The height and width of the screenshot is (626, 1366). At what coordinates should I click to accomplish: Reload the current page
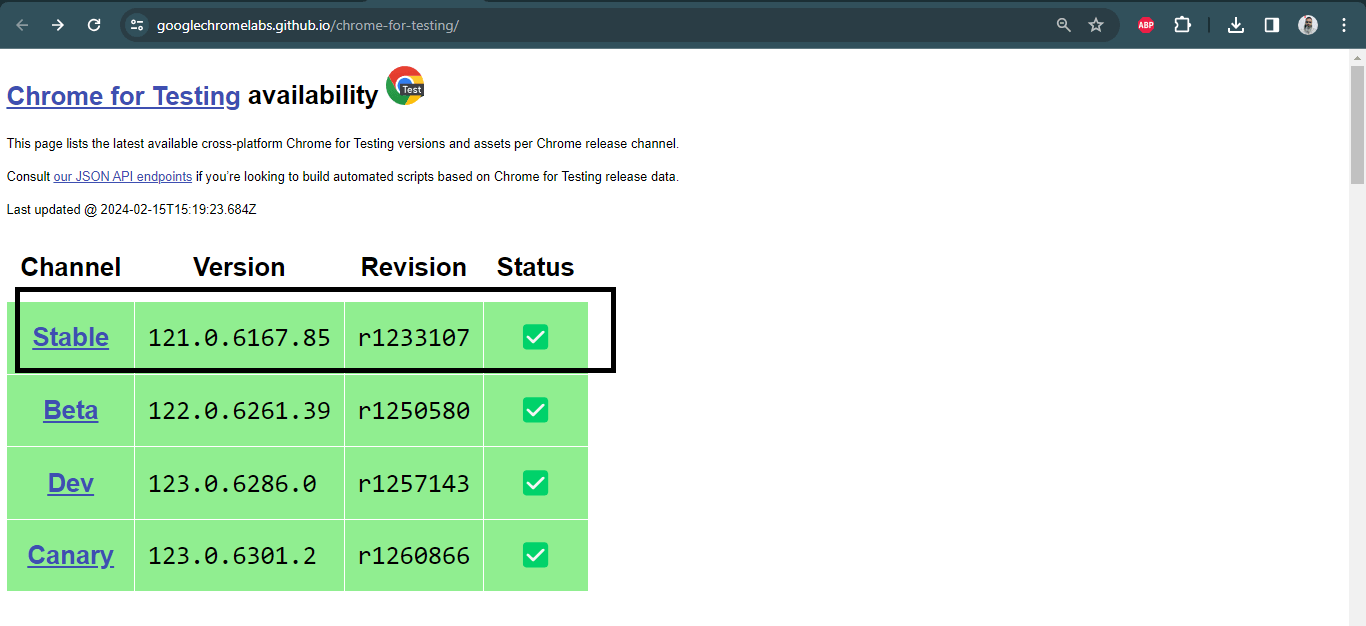(x=94, y=25)
